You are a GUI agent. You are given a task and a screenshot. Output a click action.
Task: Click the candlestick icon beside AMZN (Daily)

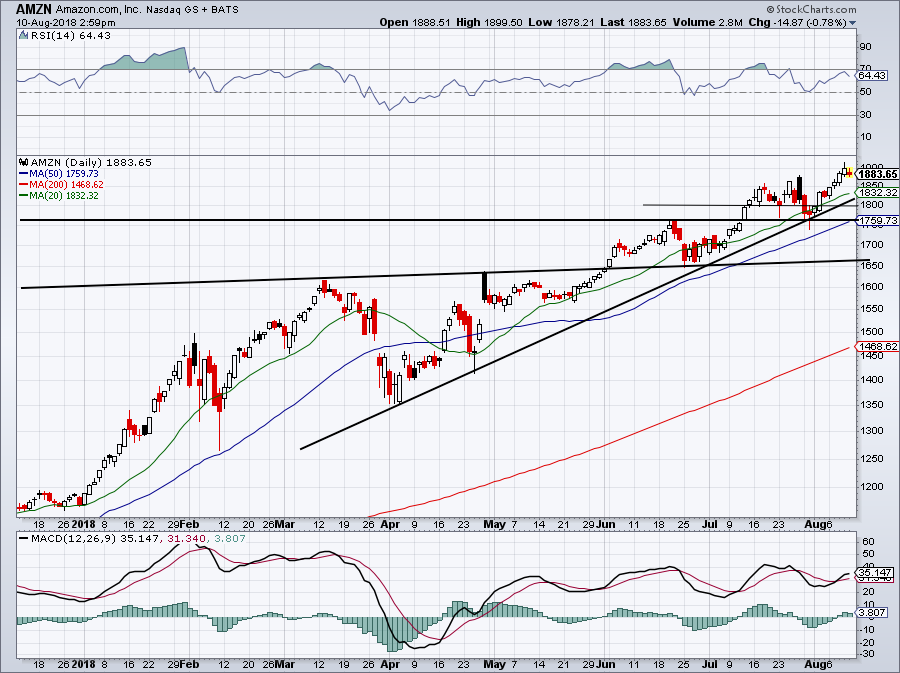click(x=23, y=162)
